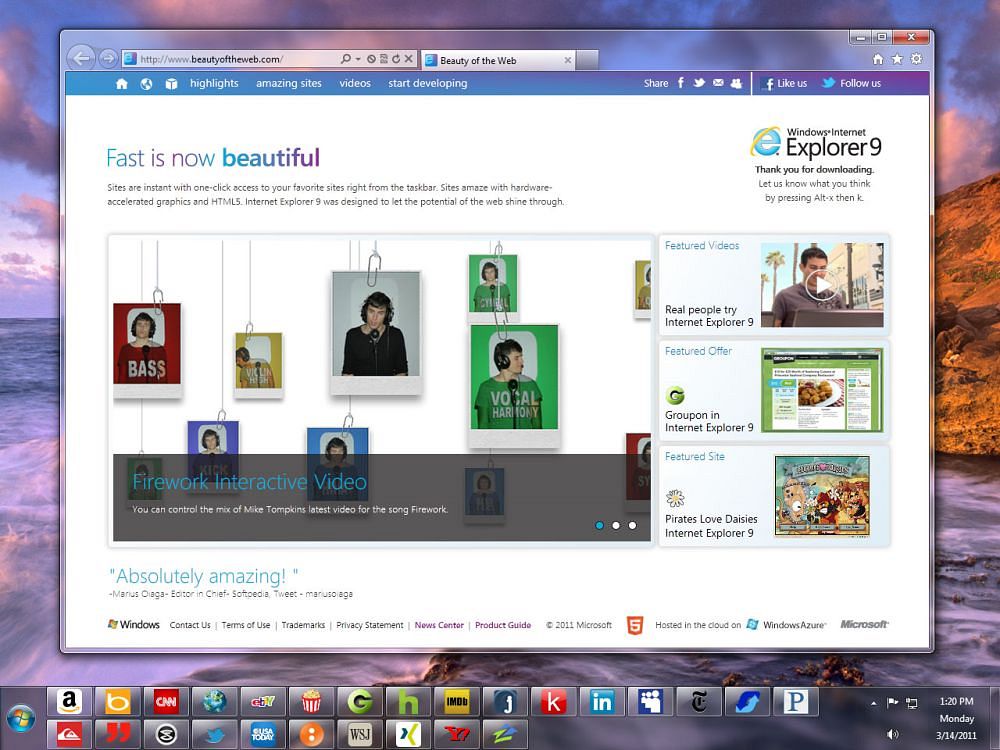Viewport: 1000px width, 750px height.
Task: Share via the Messenger people icon
Action: 737,83
